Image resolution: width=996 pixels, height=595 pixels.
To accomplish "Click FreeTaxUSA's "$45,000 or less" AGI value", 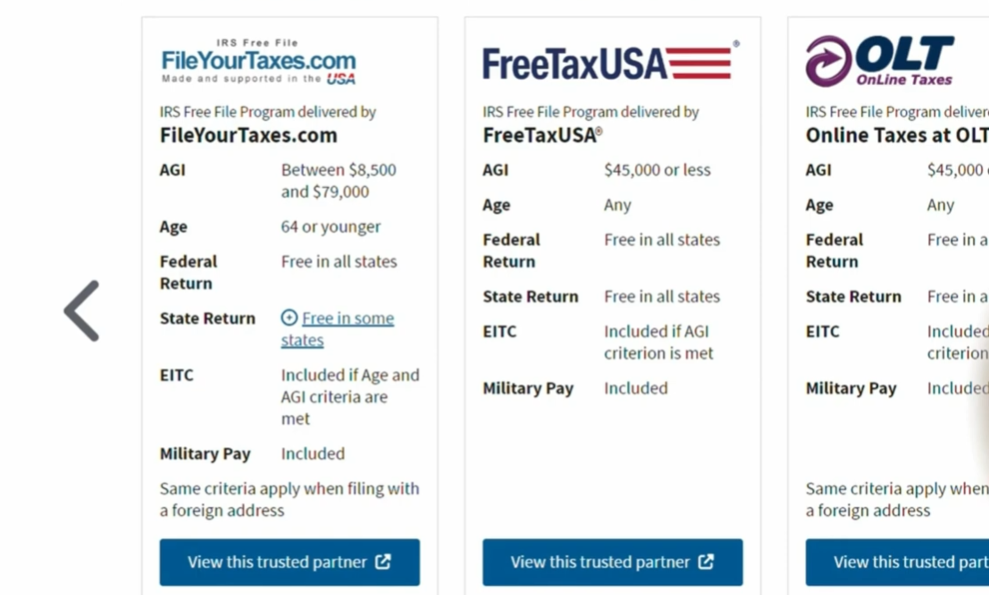I will coord(657,170).
